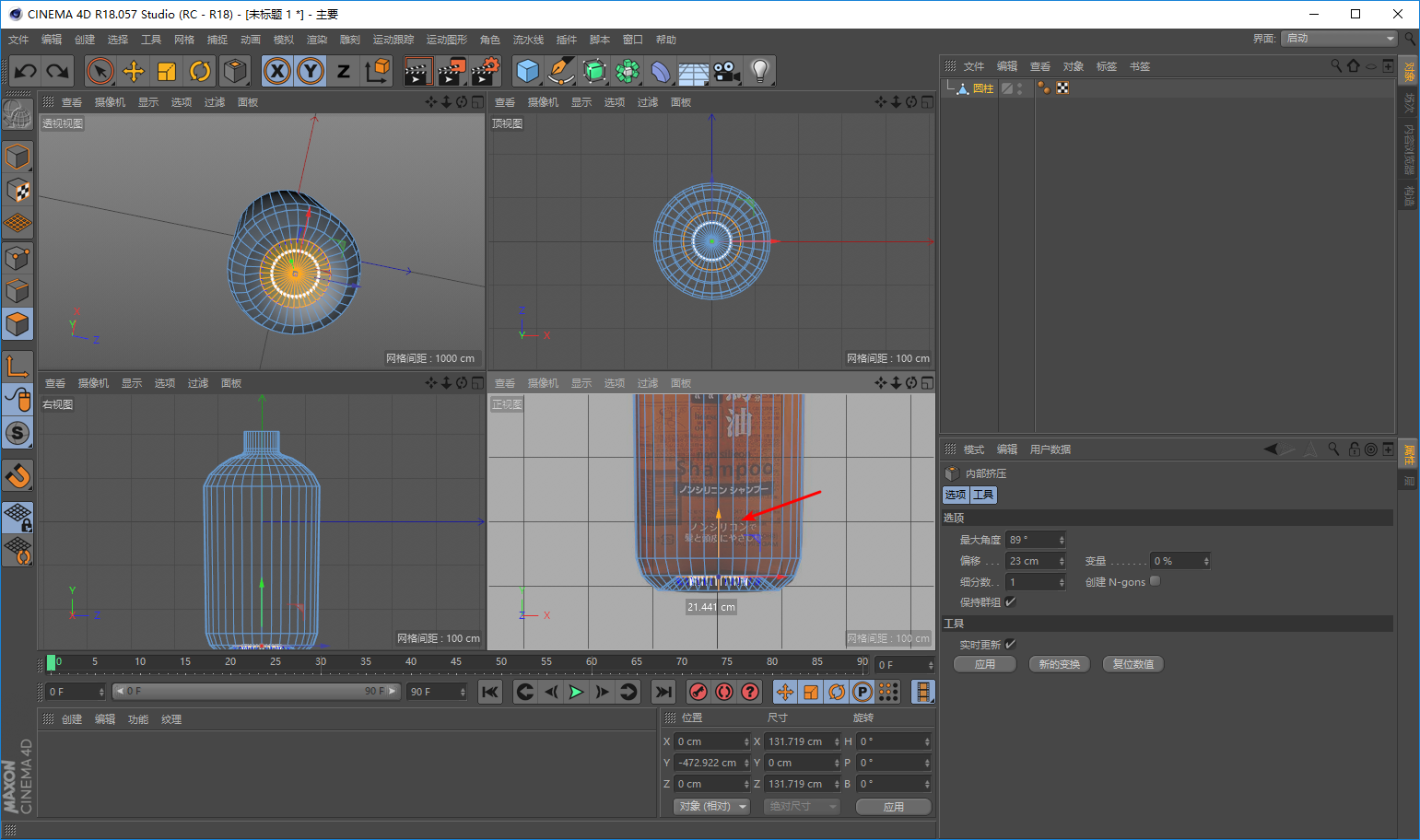Screen dimensions: 1420x840
Task: Uncheck the 实时更新 checkbox
Action: click(x=1010, y=644)
